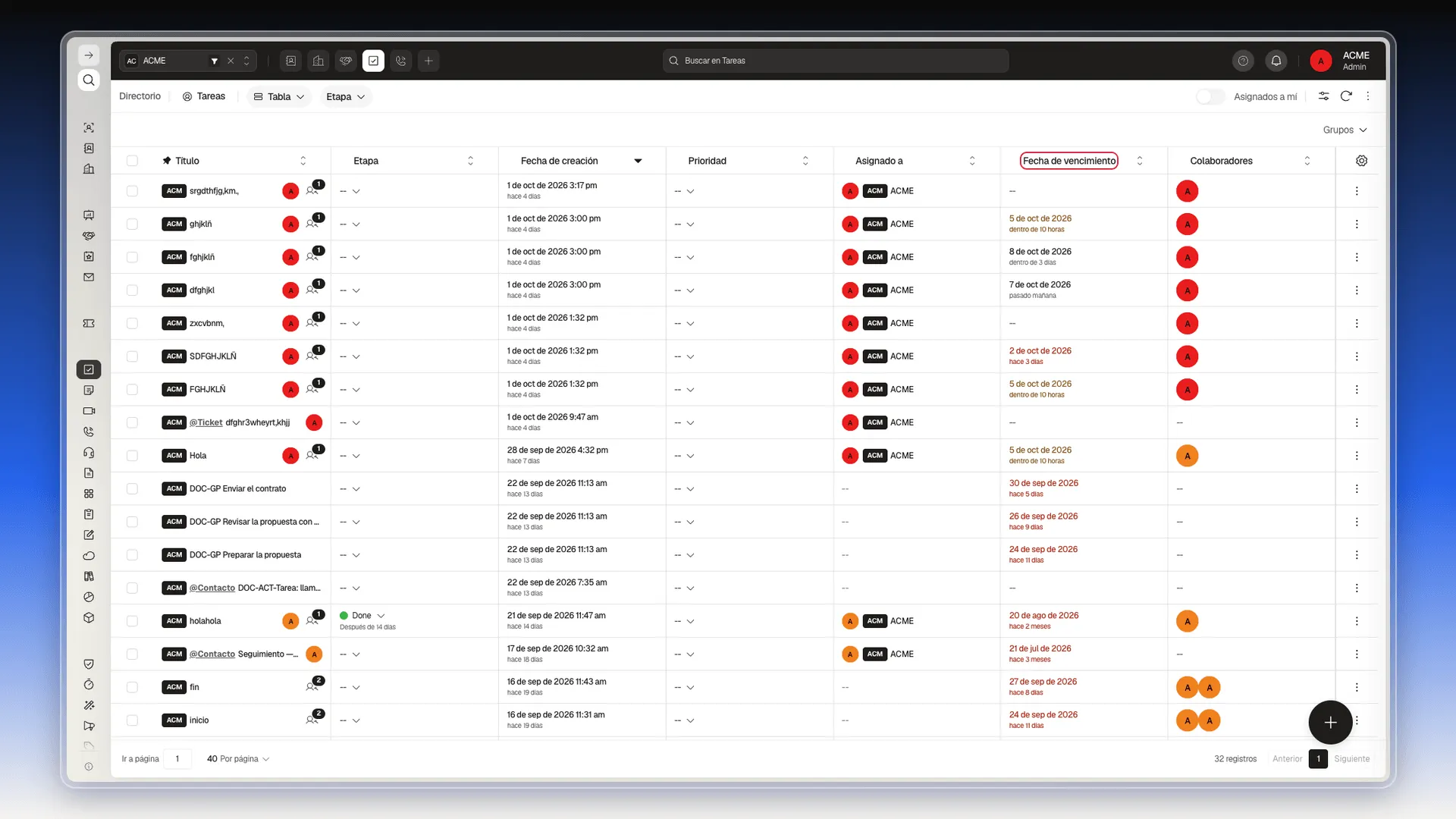
Task: Click the Siguiente pagination button
Action: (x=1351, y=758)
